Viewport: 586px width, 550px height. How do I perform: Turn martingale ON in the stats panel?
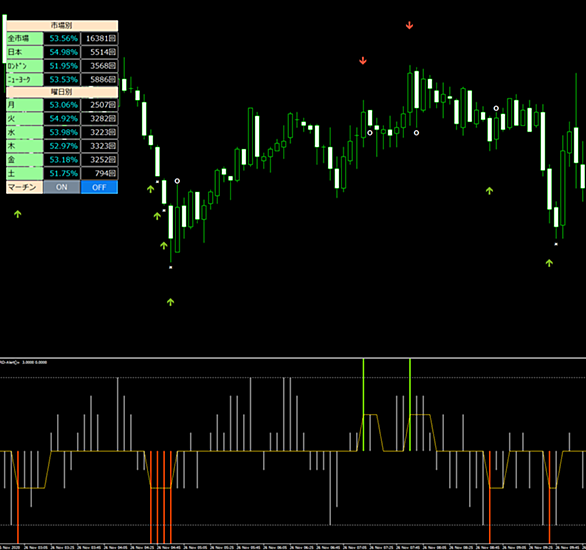(62, 187)
